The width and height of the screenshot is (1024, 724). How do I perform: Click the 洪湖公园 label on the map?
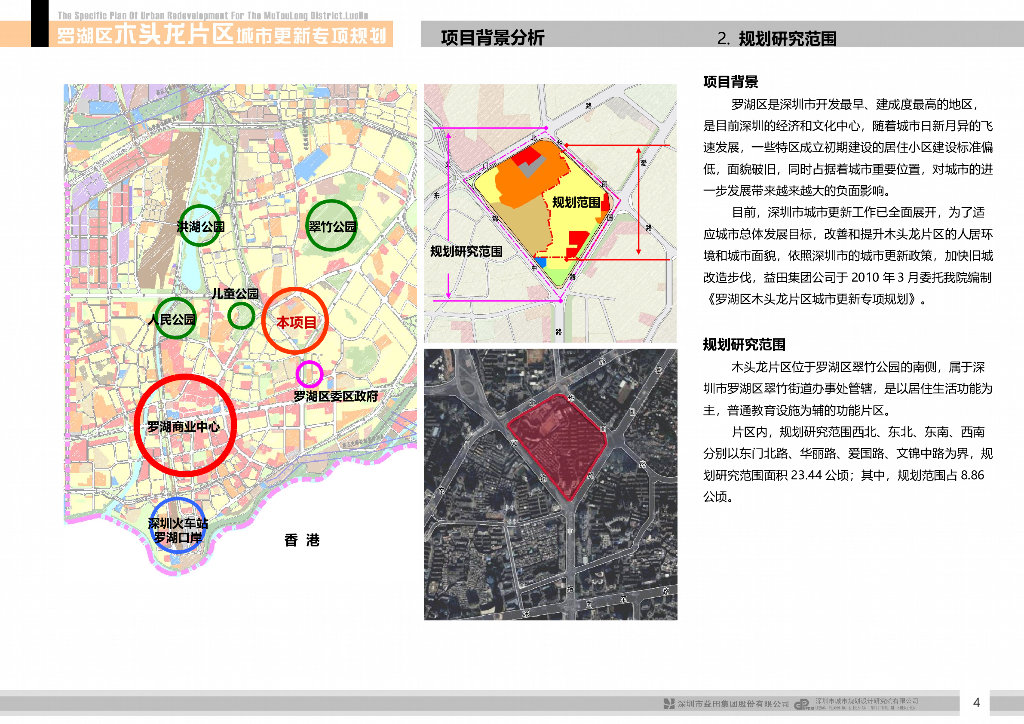pyautogui.click(x=200, y=227)
